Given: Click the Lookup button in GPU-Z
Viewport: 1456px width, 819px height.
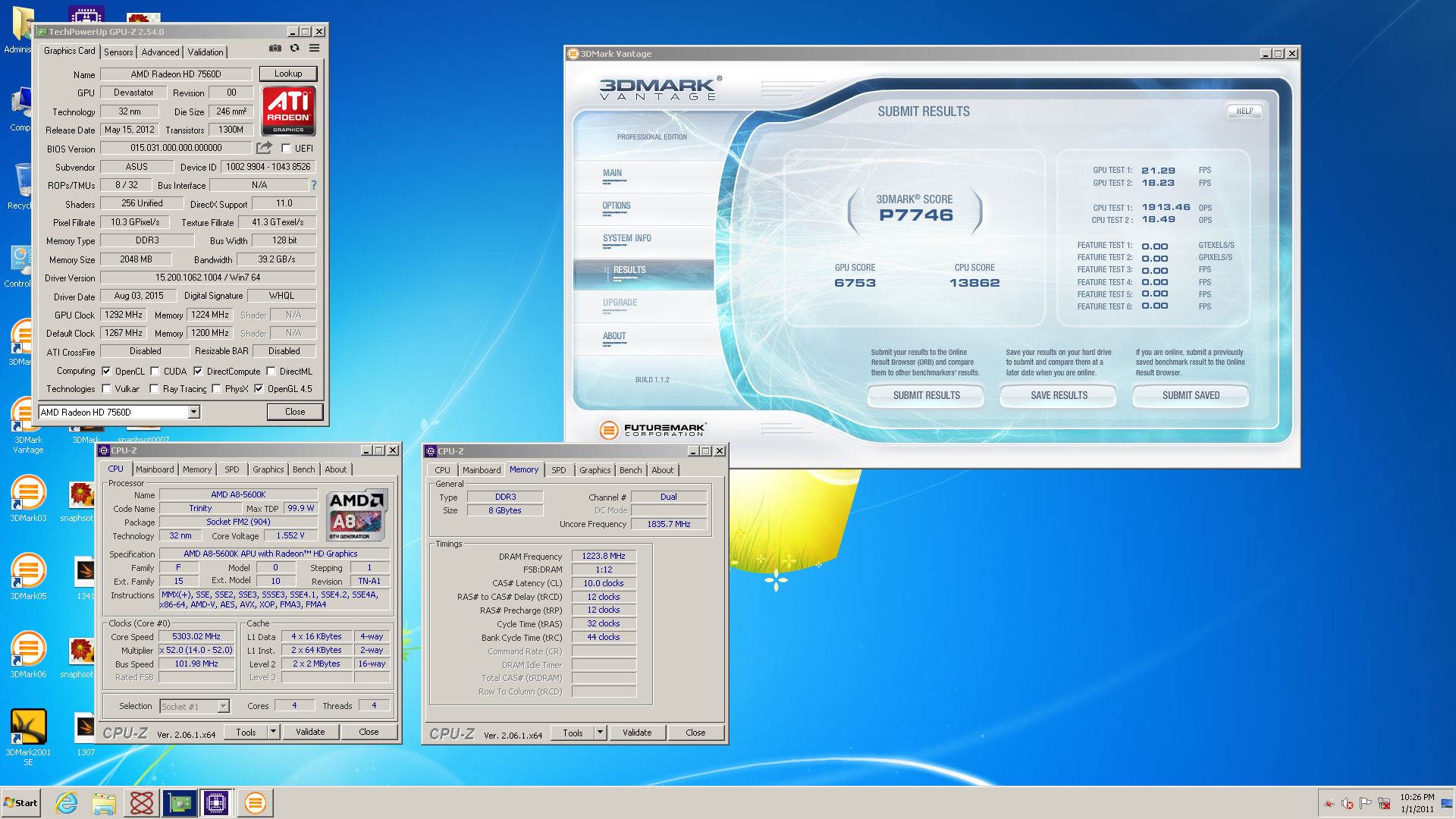Looking at the screenshot, I should point(288,74).
